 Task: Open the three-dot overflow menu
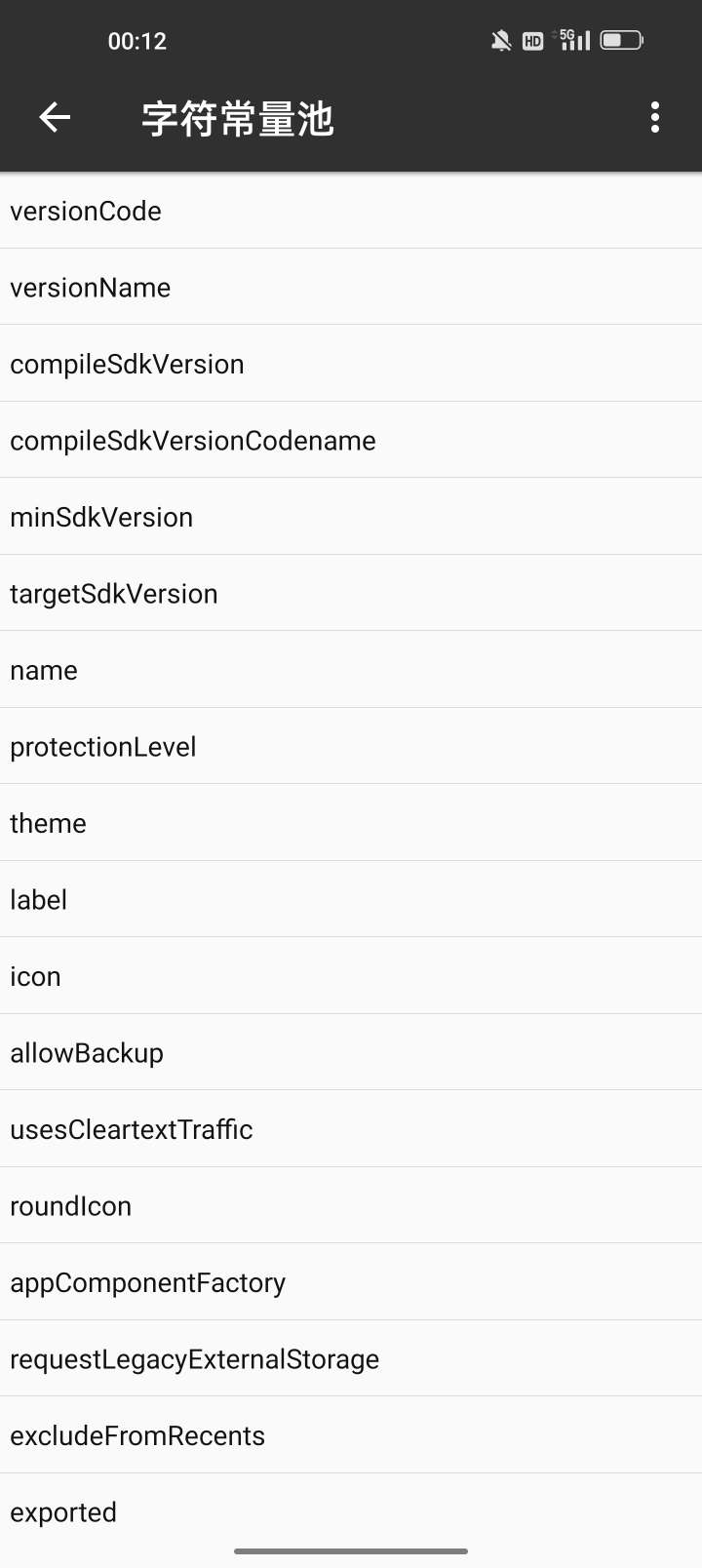(655, 118)
